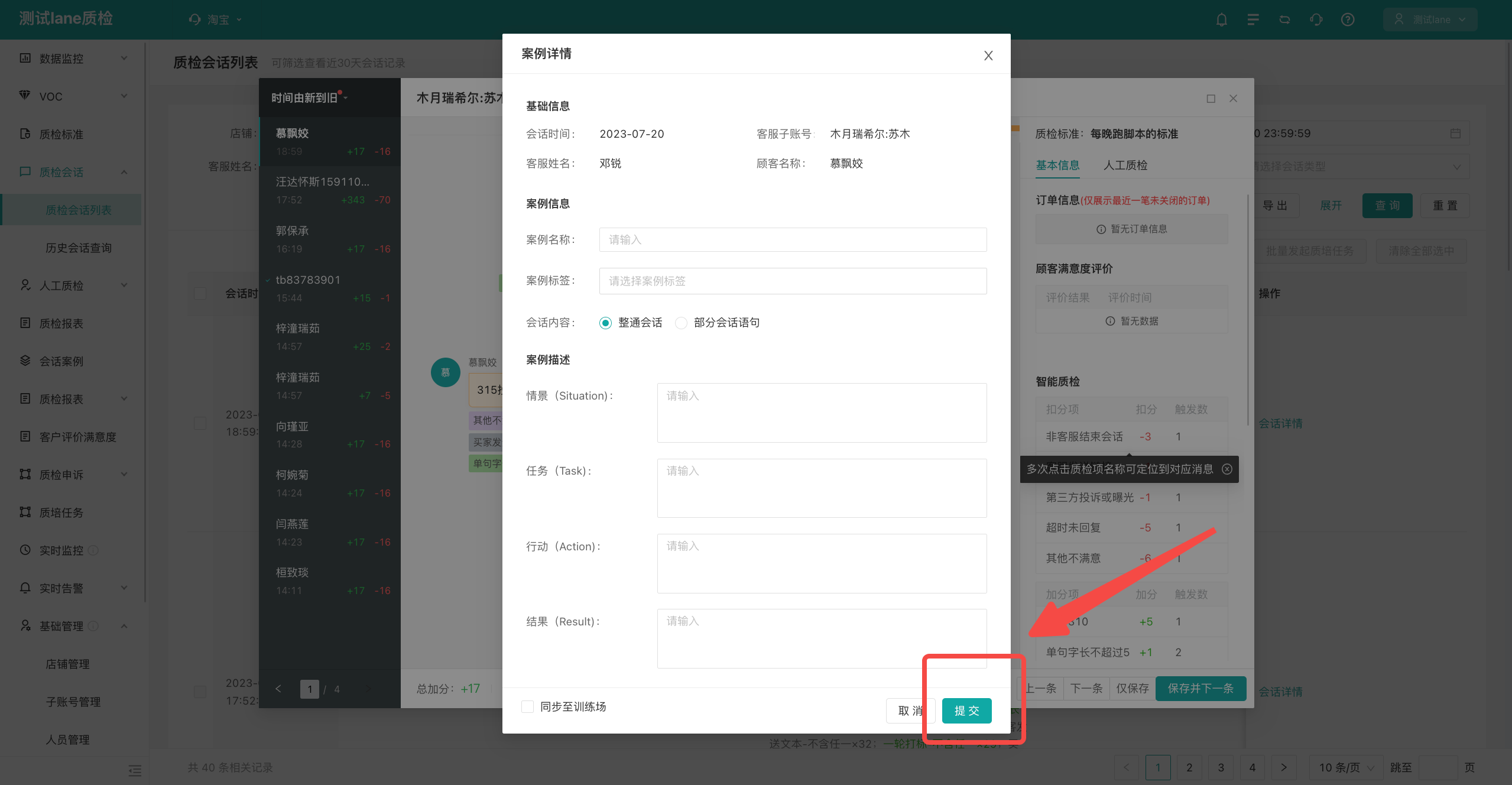Click the refresh sync icon in header

[x=1284, y=20]
